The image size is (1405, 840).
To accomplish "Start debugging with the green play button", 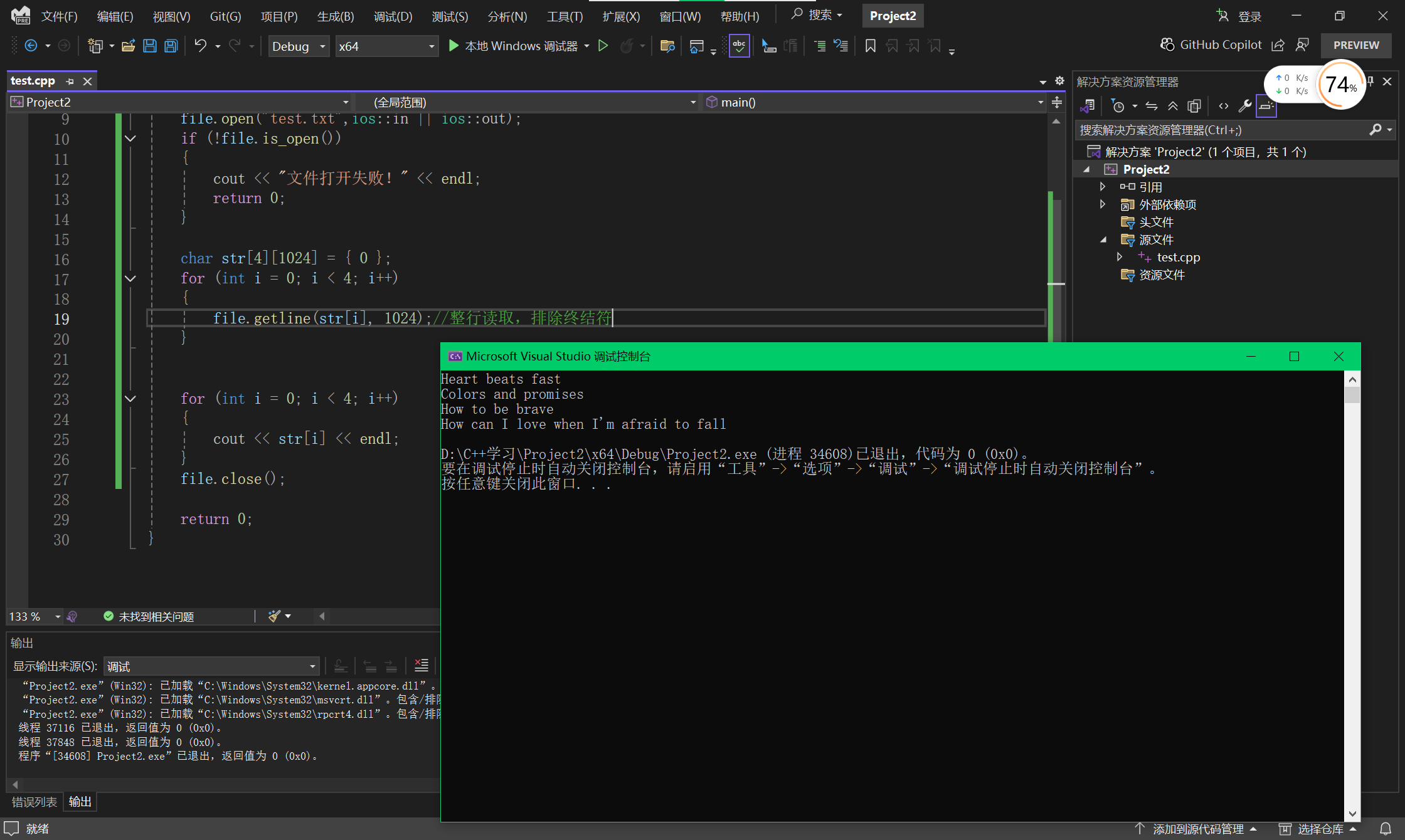I will [453, 46].
